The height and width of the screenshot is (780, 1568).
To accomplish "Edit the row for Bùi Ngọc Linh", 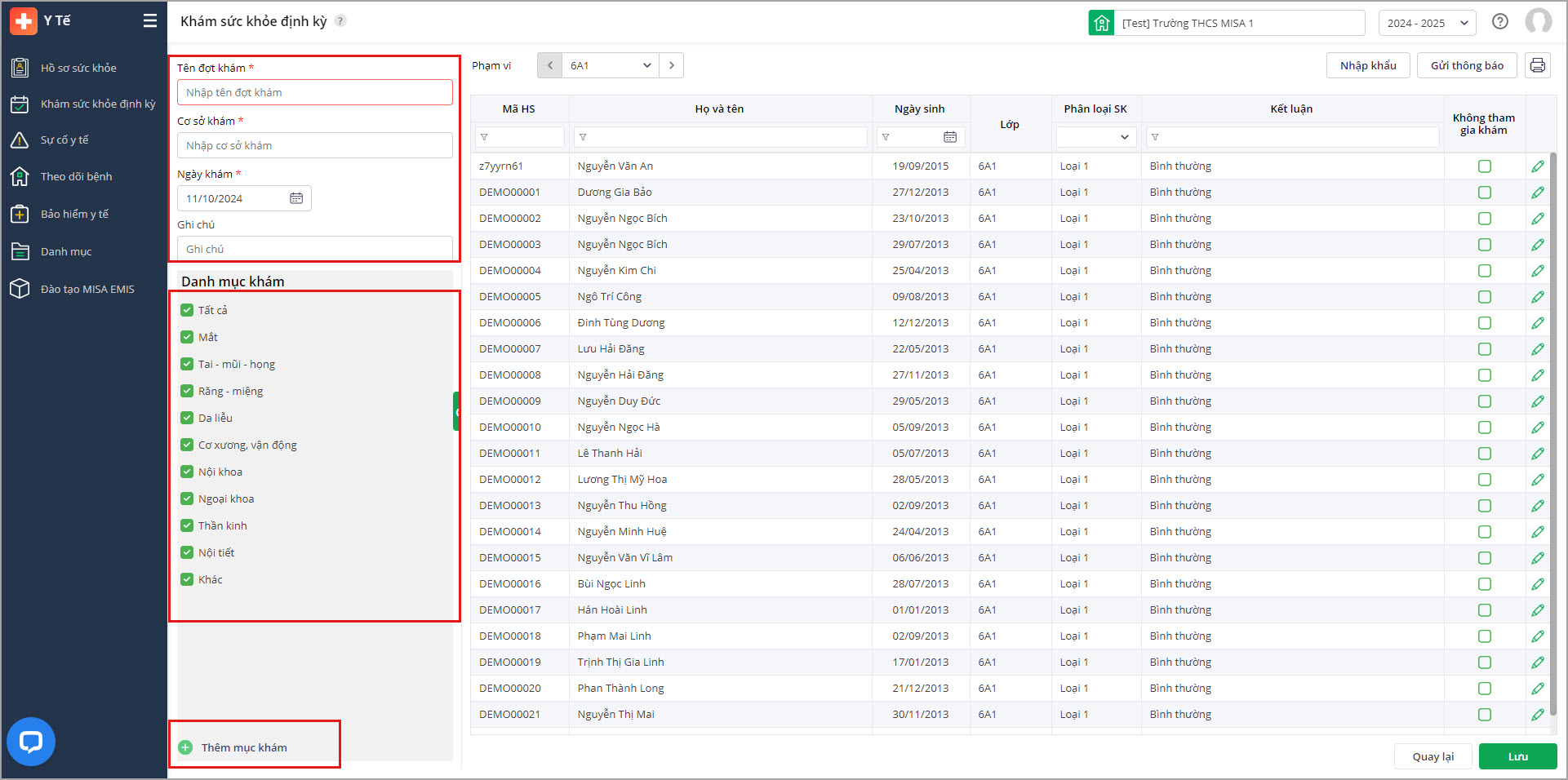I will pos(1538,584).
